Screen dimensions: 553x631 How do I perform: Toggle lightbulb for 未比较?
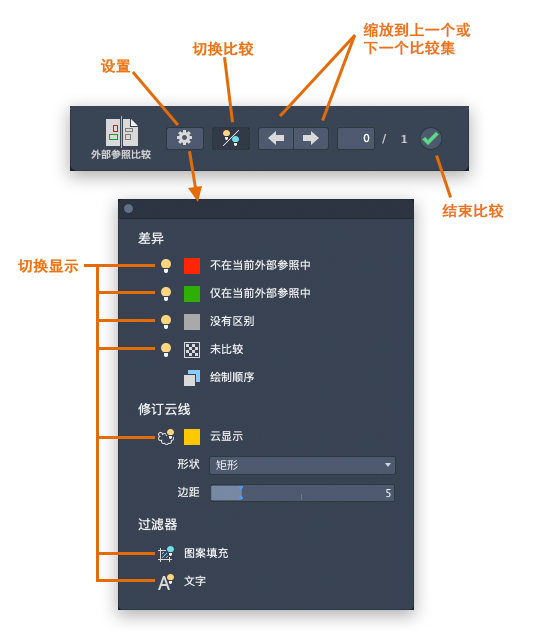(166, 350)
